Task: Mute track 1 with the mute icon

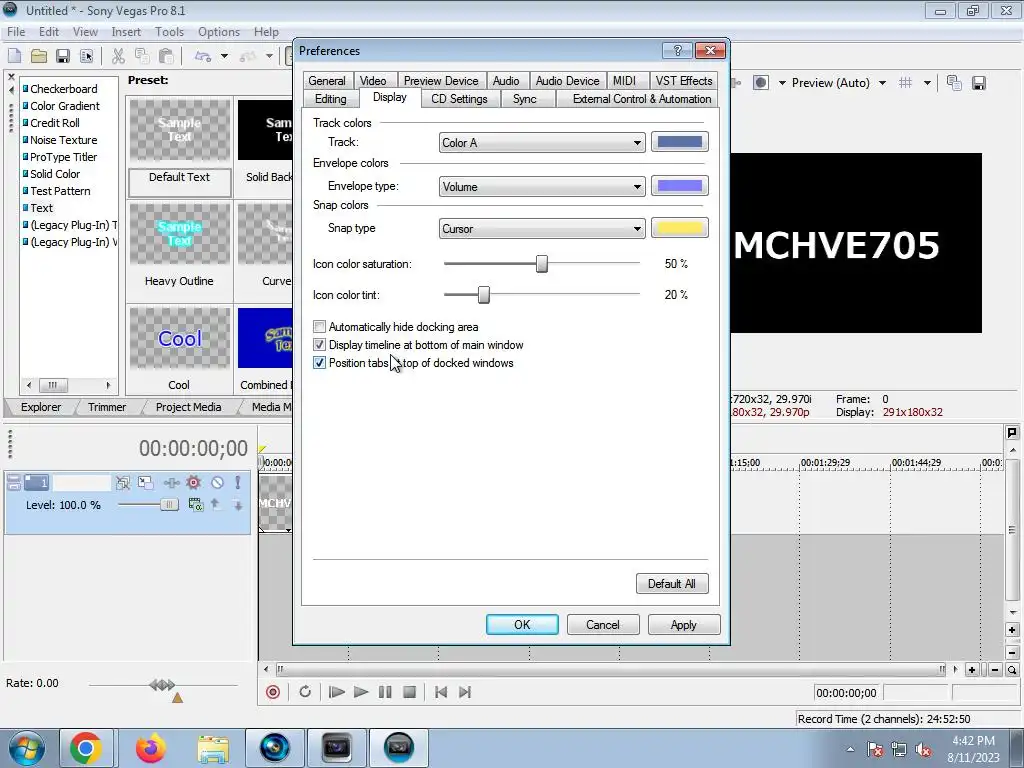Action: tap(217, 483)
